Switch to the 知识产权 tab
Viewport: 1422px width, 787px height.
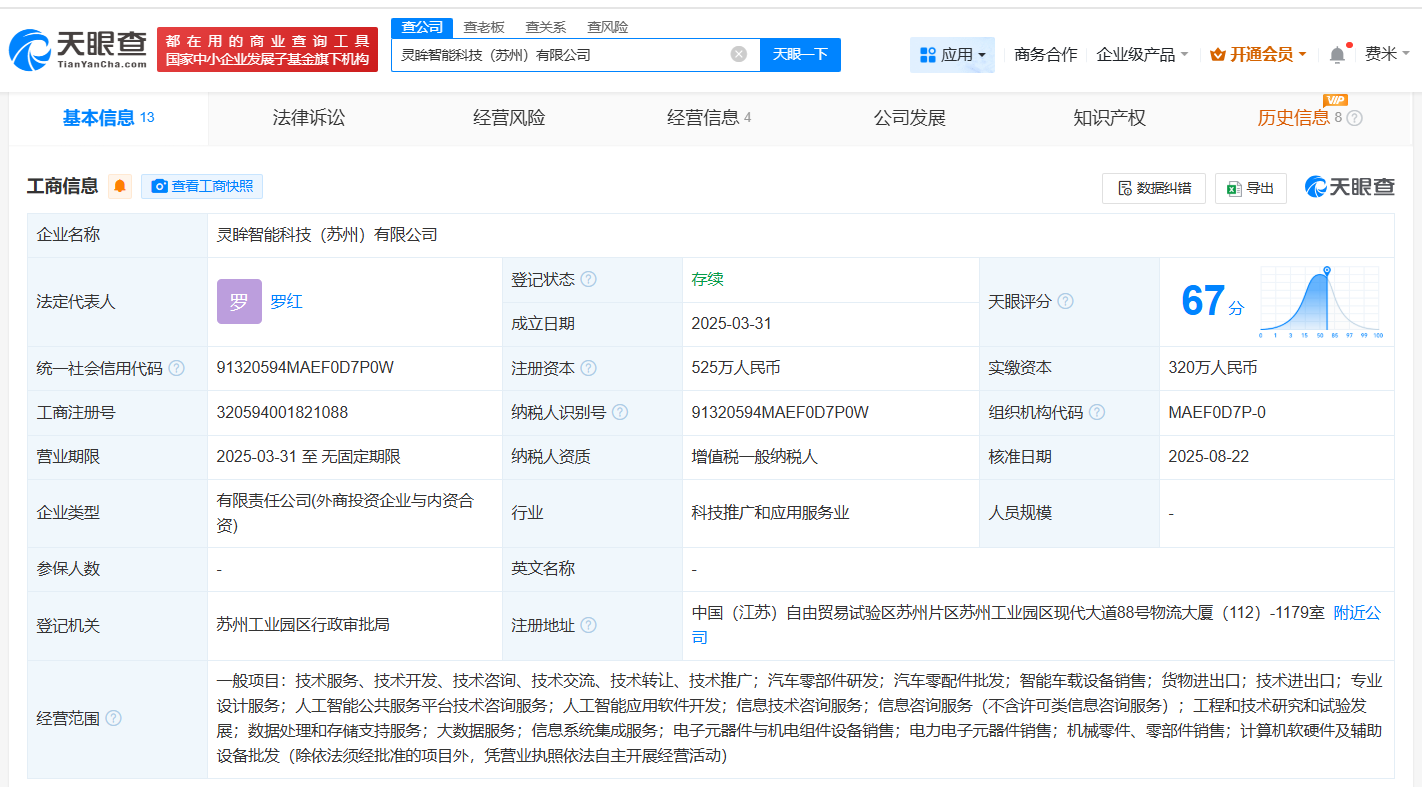[x=1109, y=118]
